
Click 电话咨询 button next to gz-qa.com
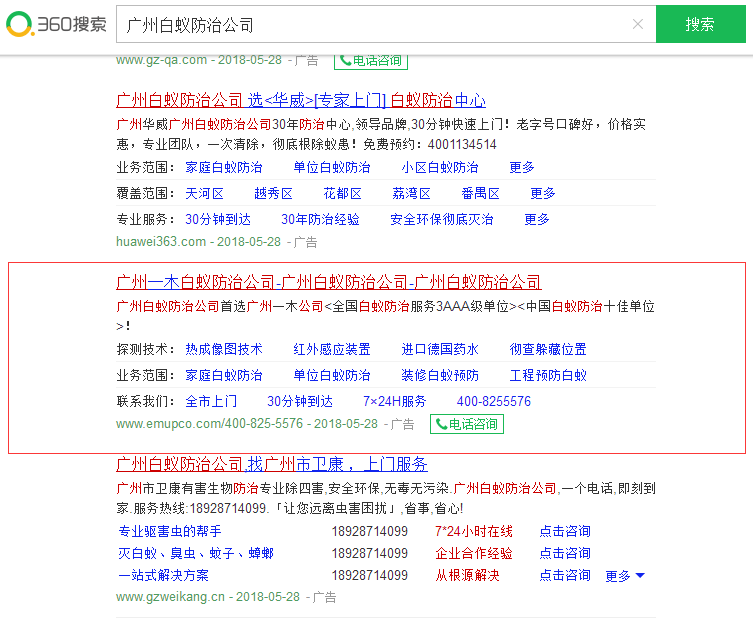point(371,60)
